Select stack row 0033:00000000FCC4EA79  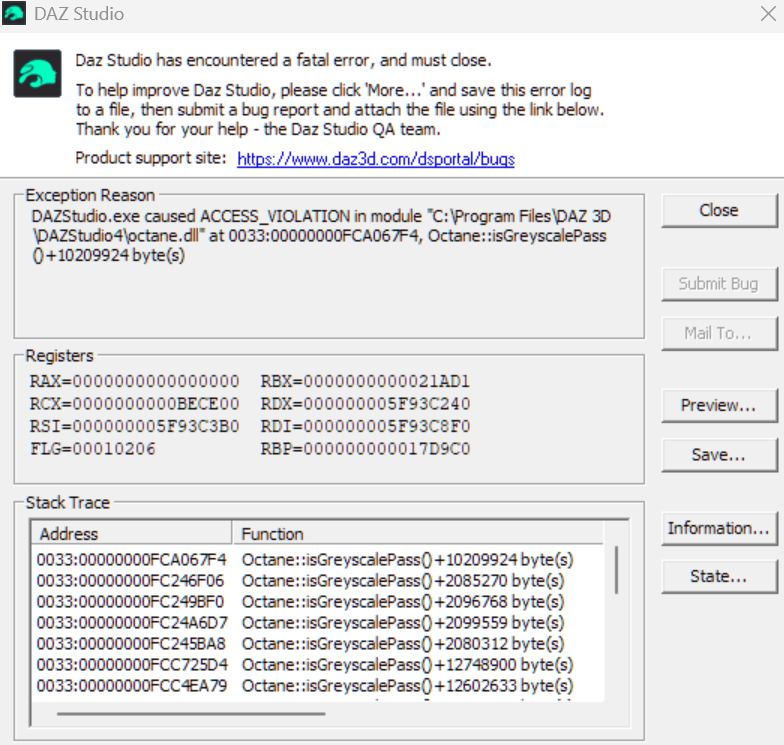click(132, 686)
